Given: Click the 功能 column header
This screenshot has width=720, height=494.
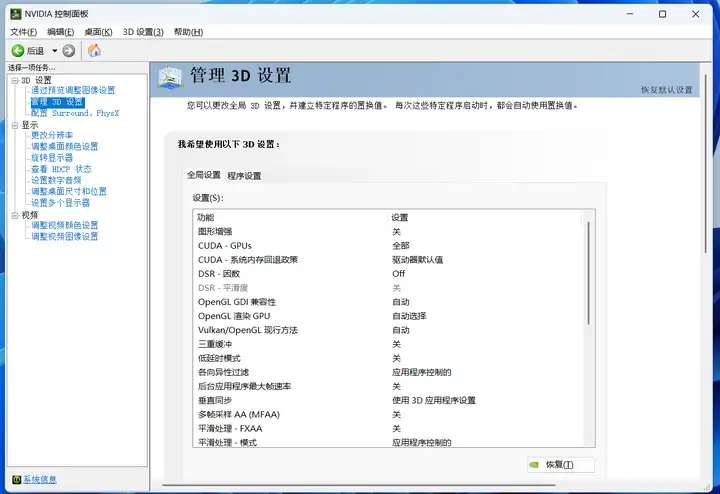Looking at the screenshot, I should [x=206, y=218].
